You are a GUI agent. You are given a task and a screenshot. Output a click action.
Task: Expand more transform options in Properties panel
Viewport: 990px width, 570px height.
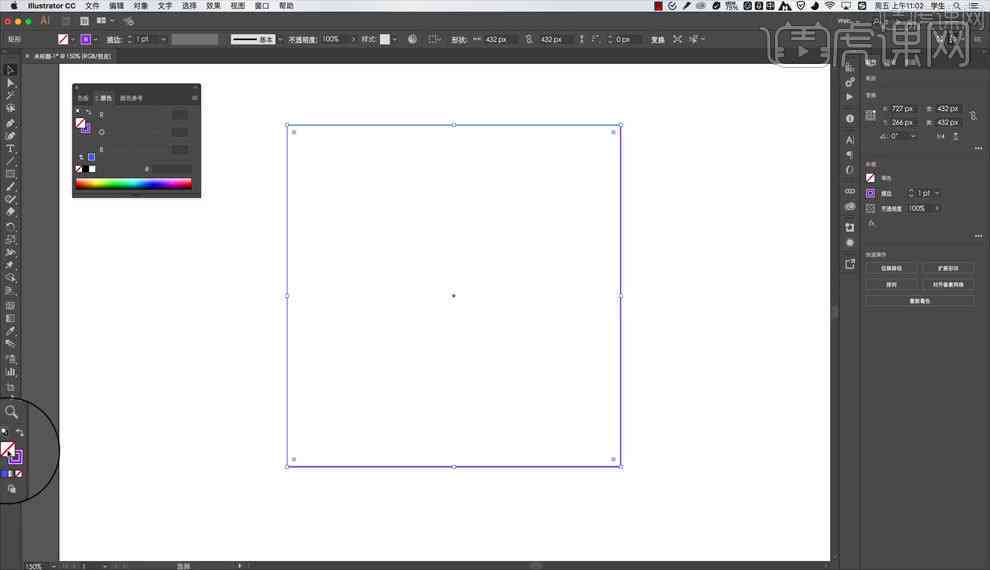click(978, 148)
